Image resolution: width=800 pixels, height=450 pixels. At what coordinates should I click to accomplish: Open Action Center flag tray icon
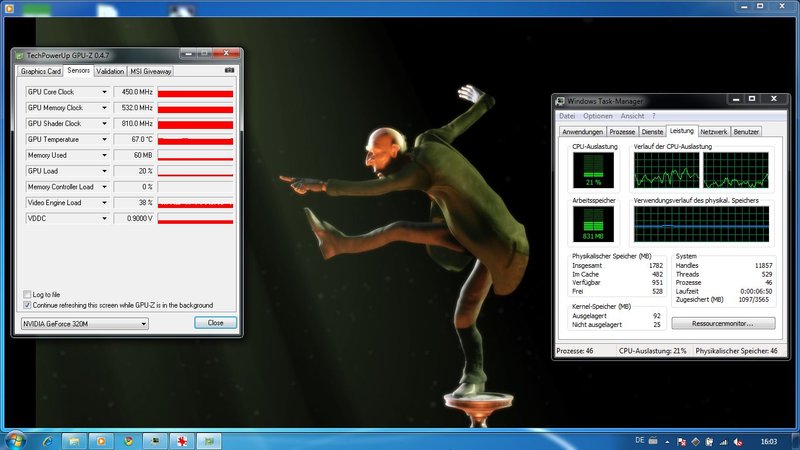click(682, 442)
